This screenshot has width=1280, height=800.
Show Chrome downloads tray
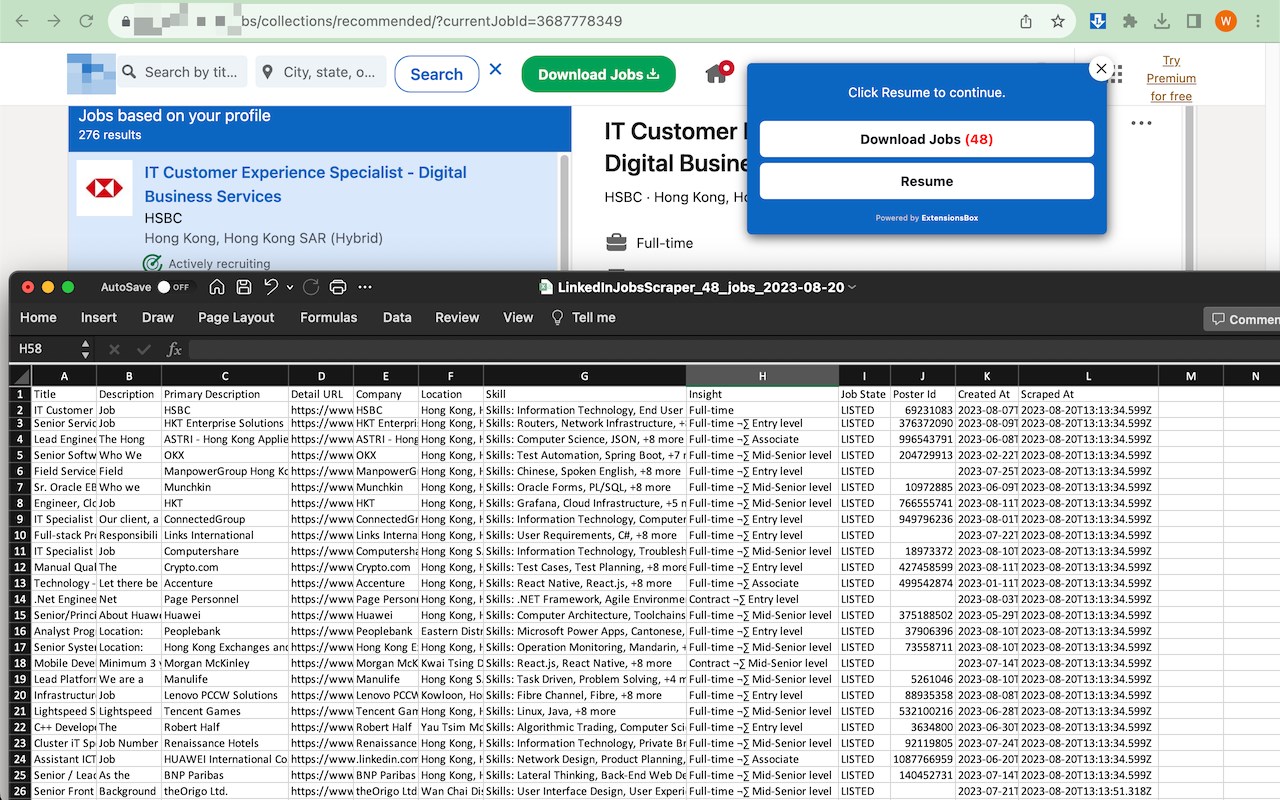(1162, 21)
